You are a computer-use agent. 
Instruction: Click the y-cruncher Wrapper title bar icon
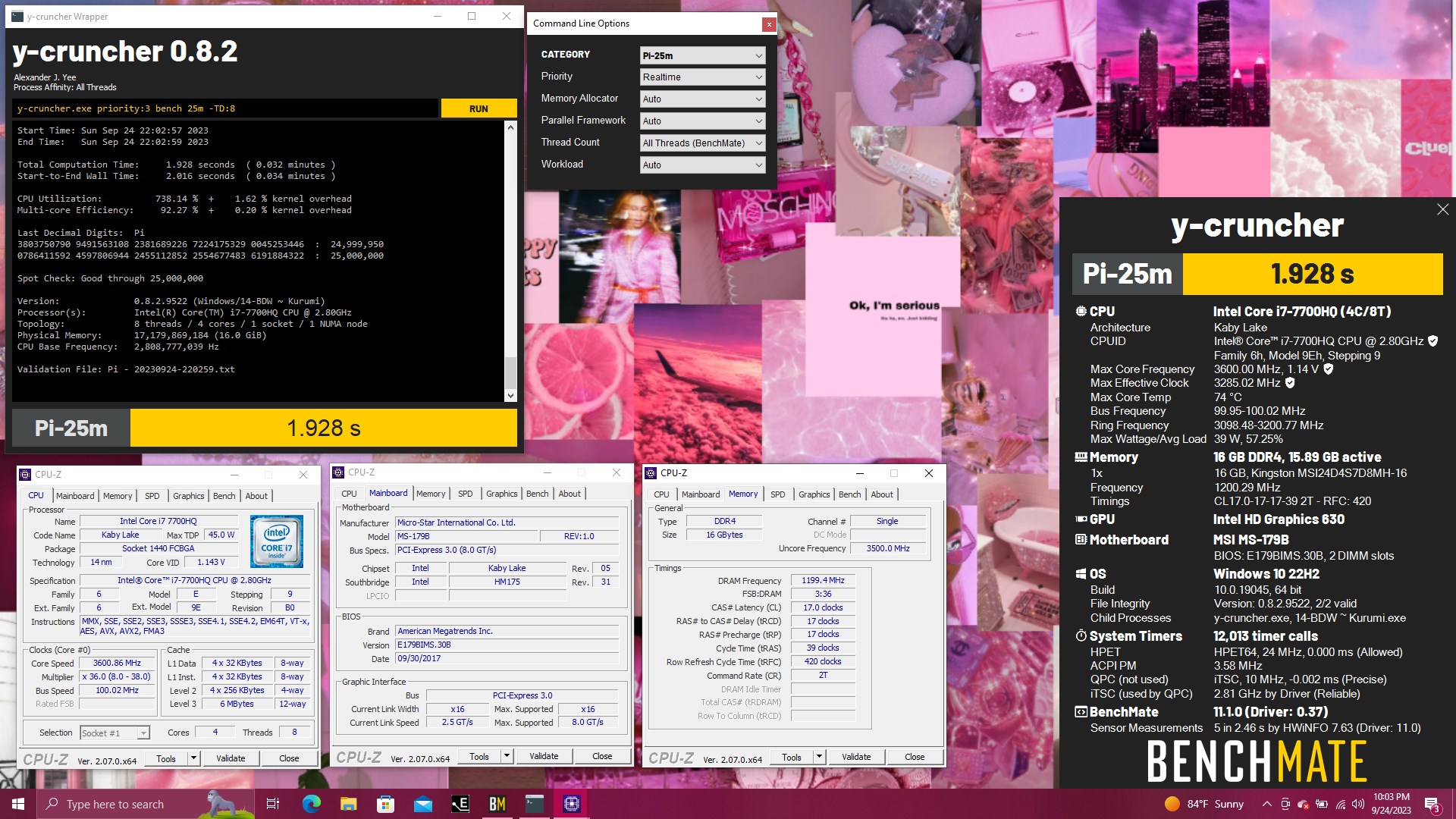[x=17, y=16]
